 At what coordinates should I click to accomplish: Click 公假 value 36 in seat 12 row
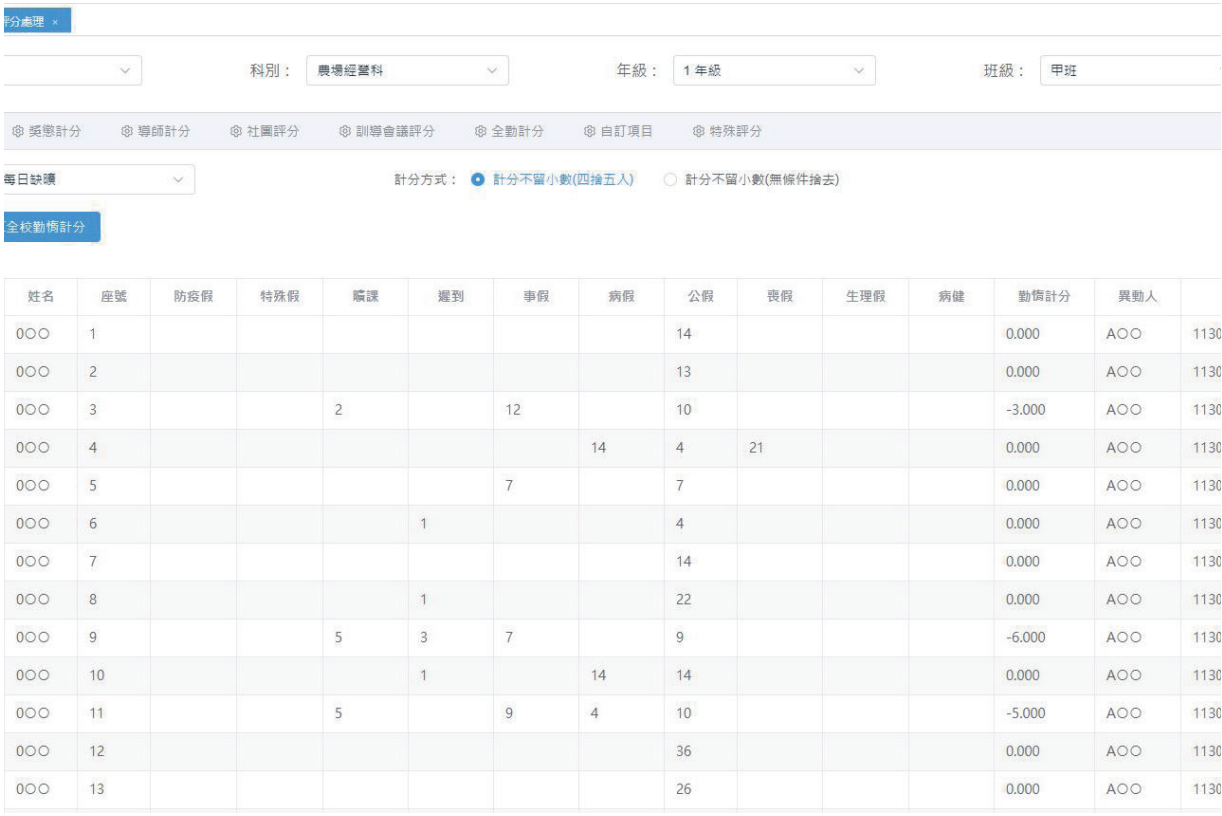pos(685,751)
